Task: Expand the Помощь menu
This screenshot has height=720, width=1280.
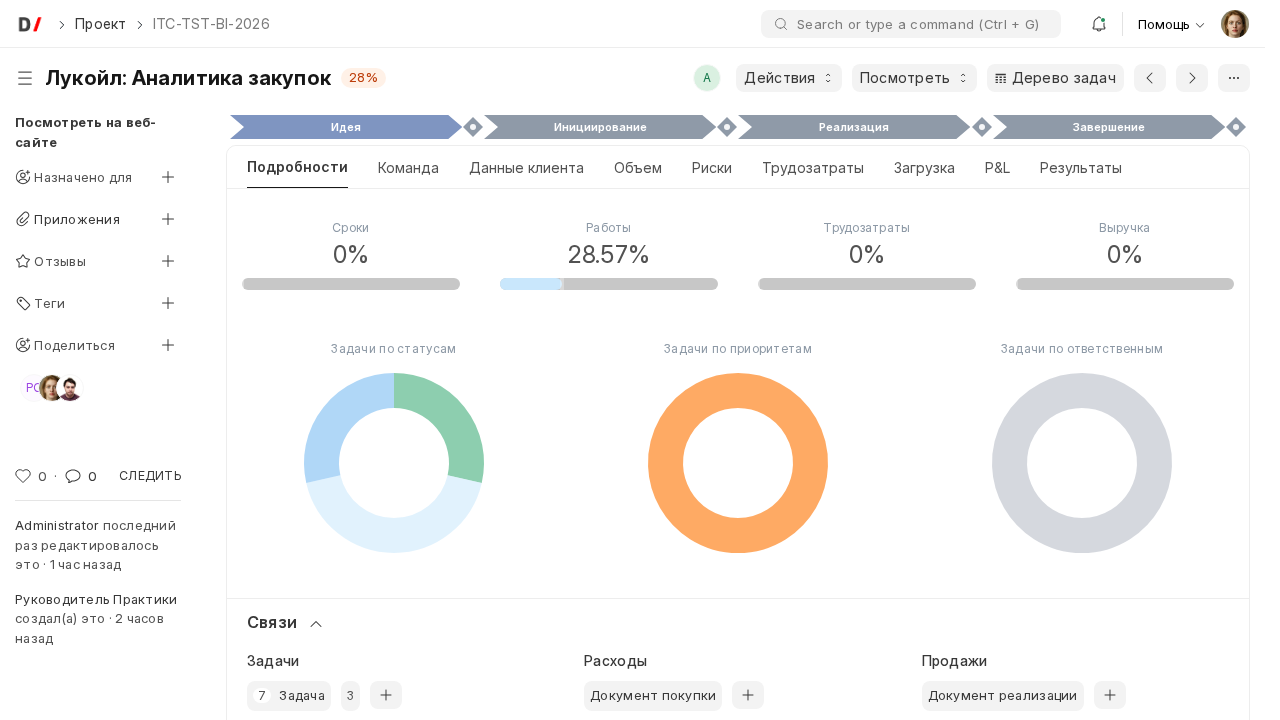Action: point(1171,24)
